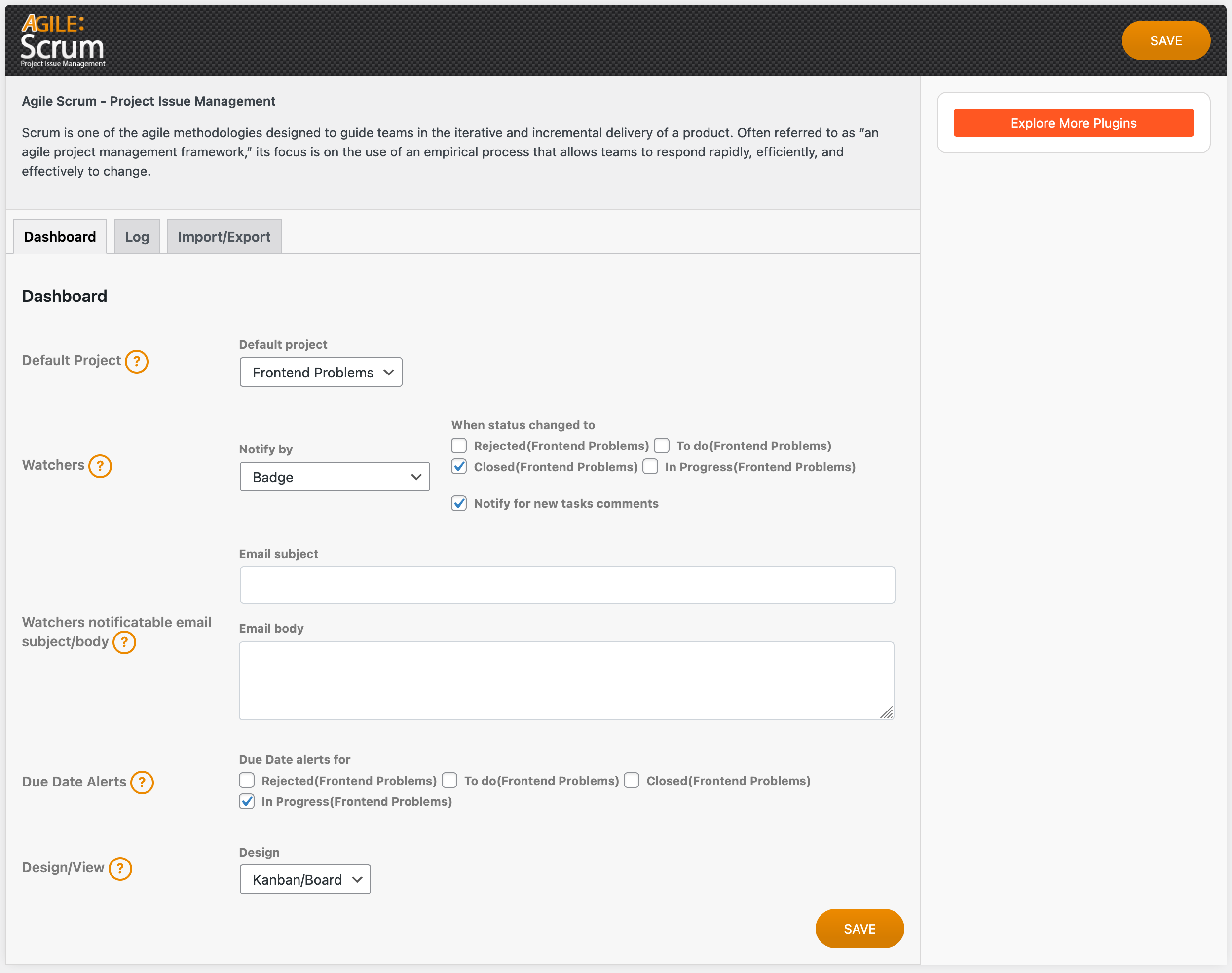Viewport: 1232px width, 973px height.
Task: Click the help icon beside Default Project
Action: pyautogui.click(x=137, y=361)
